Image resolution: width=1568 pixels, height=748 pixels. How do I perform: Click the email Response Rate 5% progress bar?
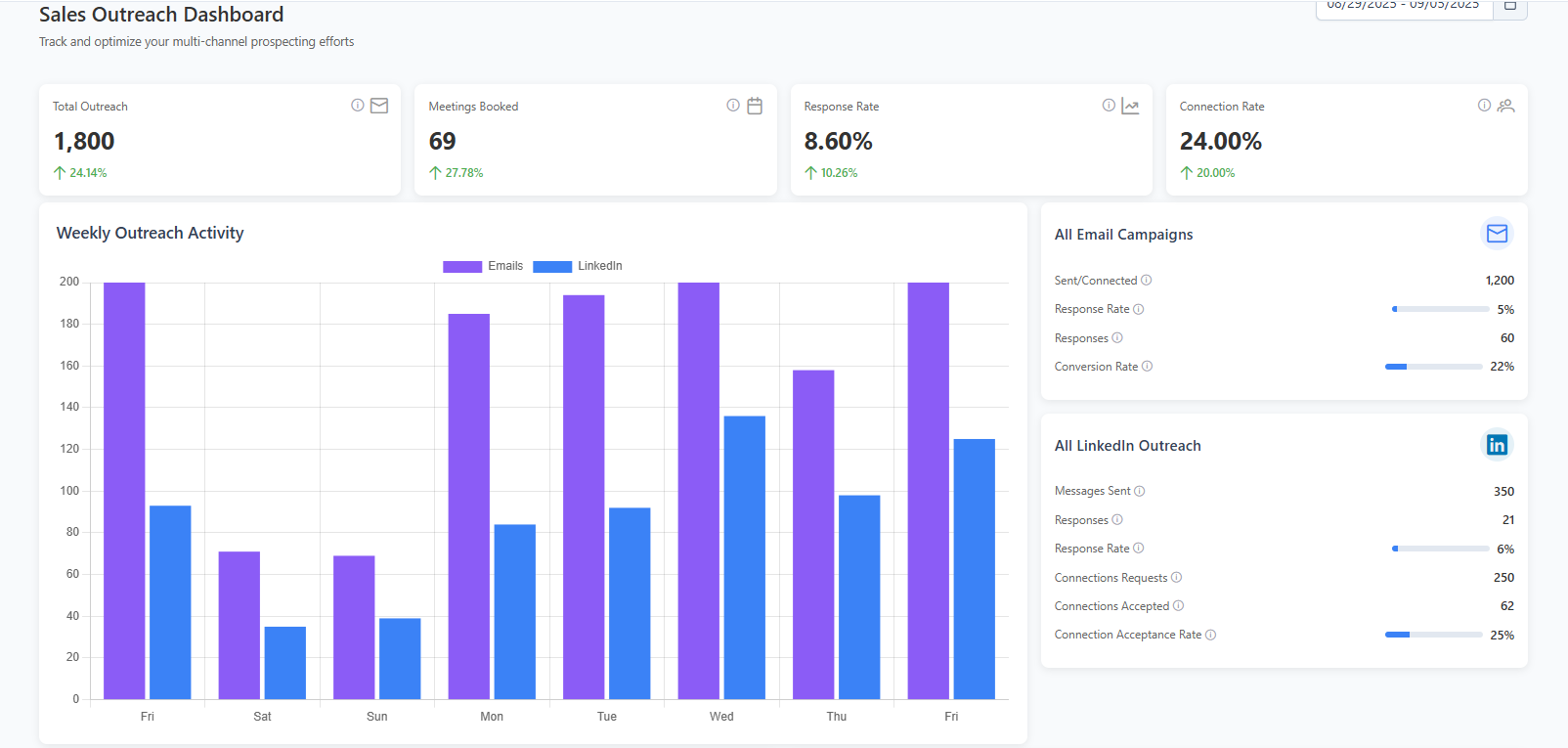[x=1440, y=309]
